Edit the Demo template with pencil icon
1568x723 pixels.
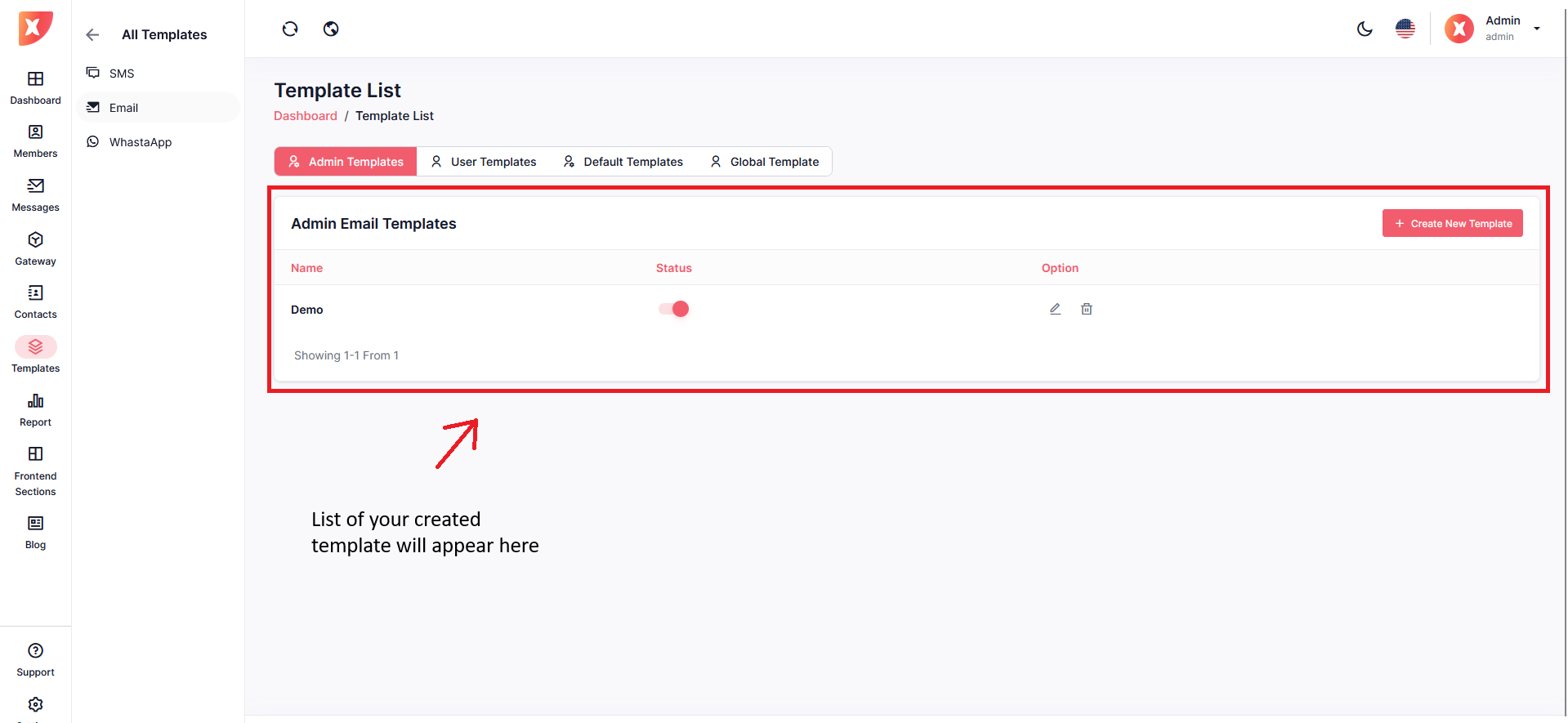point(1055,309)
